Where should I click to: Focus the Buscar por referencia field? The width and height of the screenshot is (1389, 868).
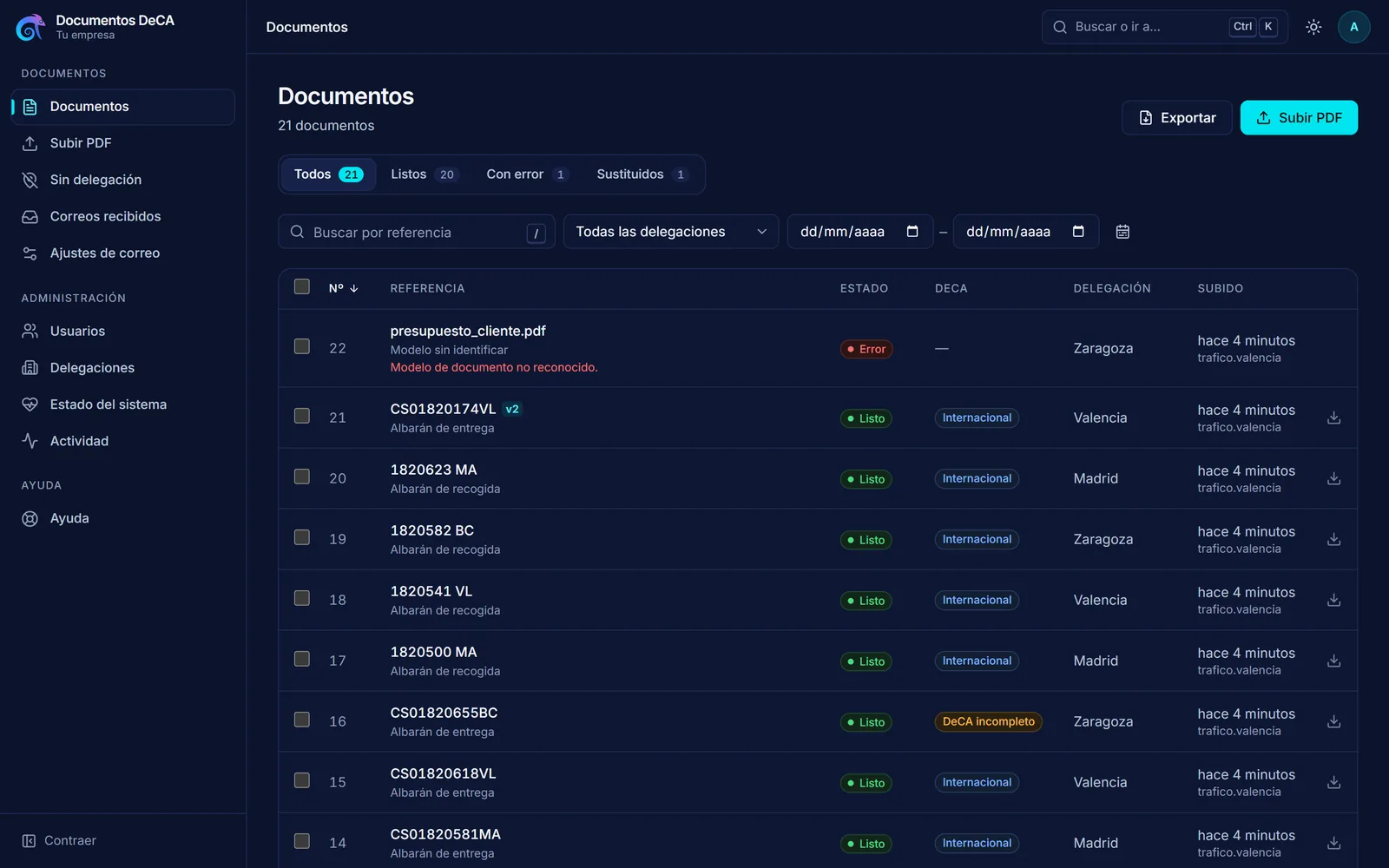(416, 232)
